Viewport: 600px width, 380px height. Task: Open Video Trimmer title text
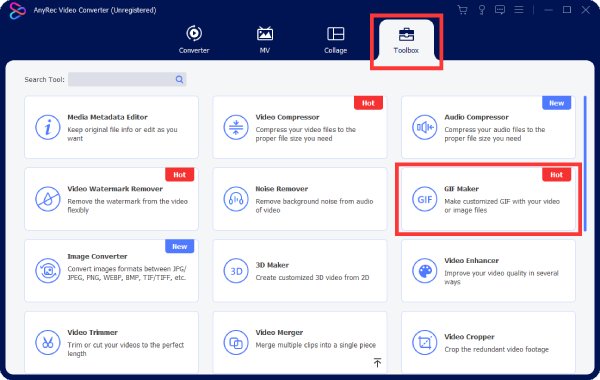coord(93,332)
